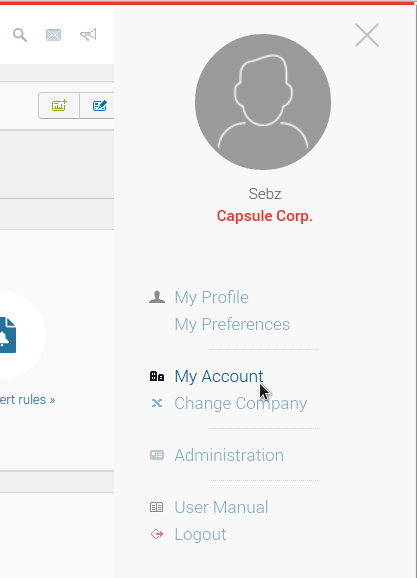The height and width of the screenshot is (578, 417).
Task: Open the User Manual link
Action: point(221,507)
